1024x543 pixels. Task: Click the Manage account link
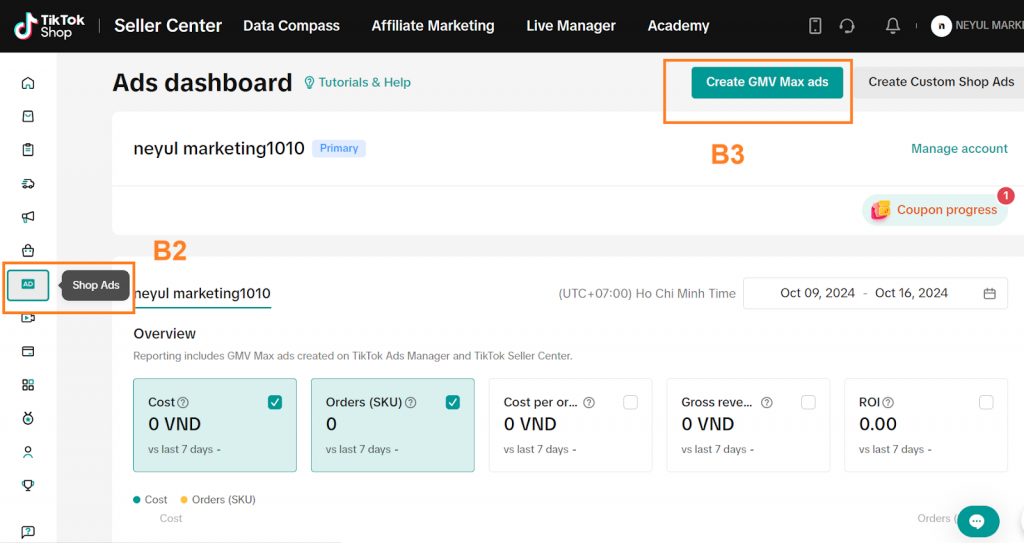click(x=959, y=149)
